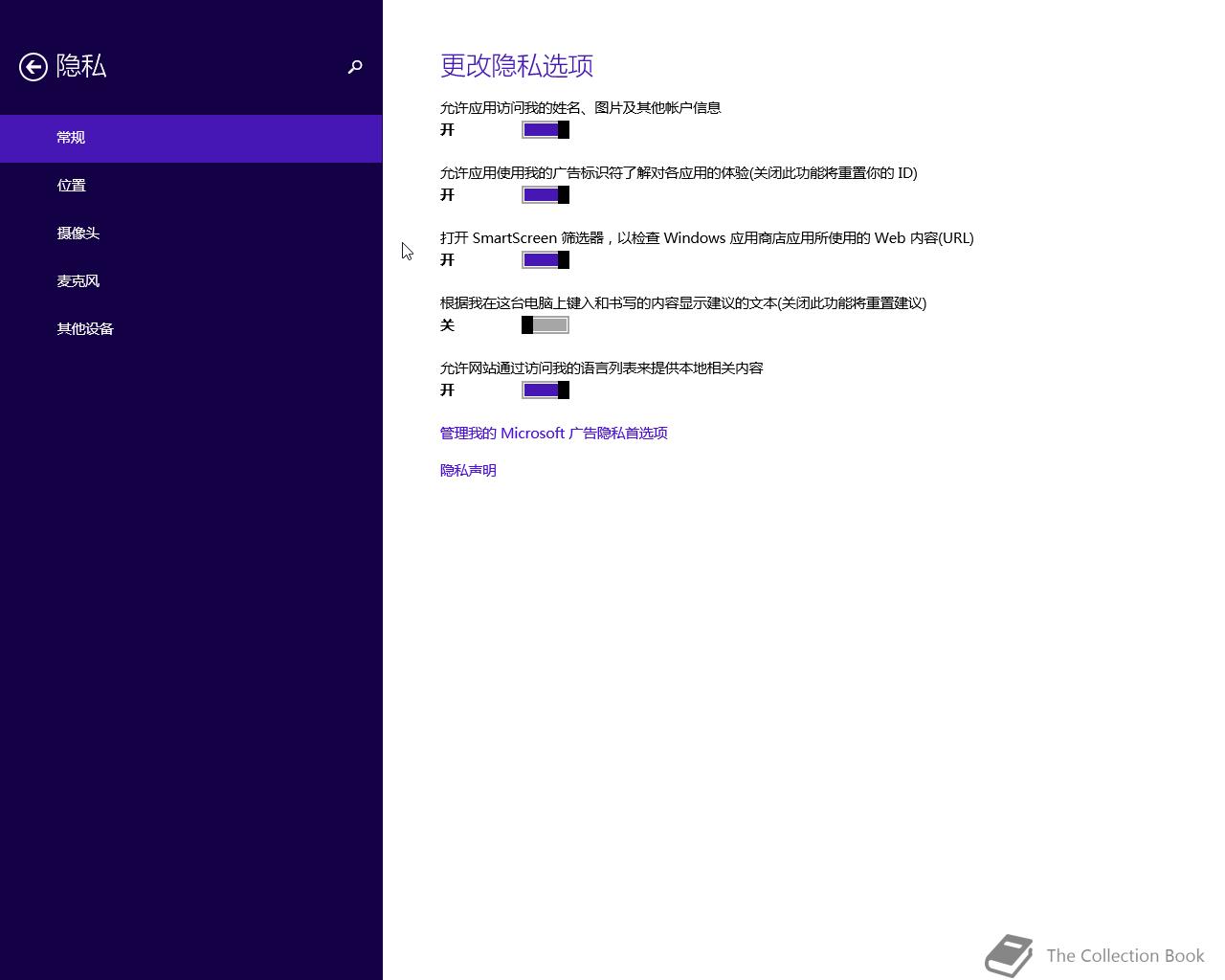Click the 允许应用使用我的广告标识符 description text
Viewport: 1225px width, 980px height.
[679, 173]
